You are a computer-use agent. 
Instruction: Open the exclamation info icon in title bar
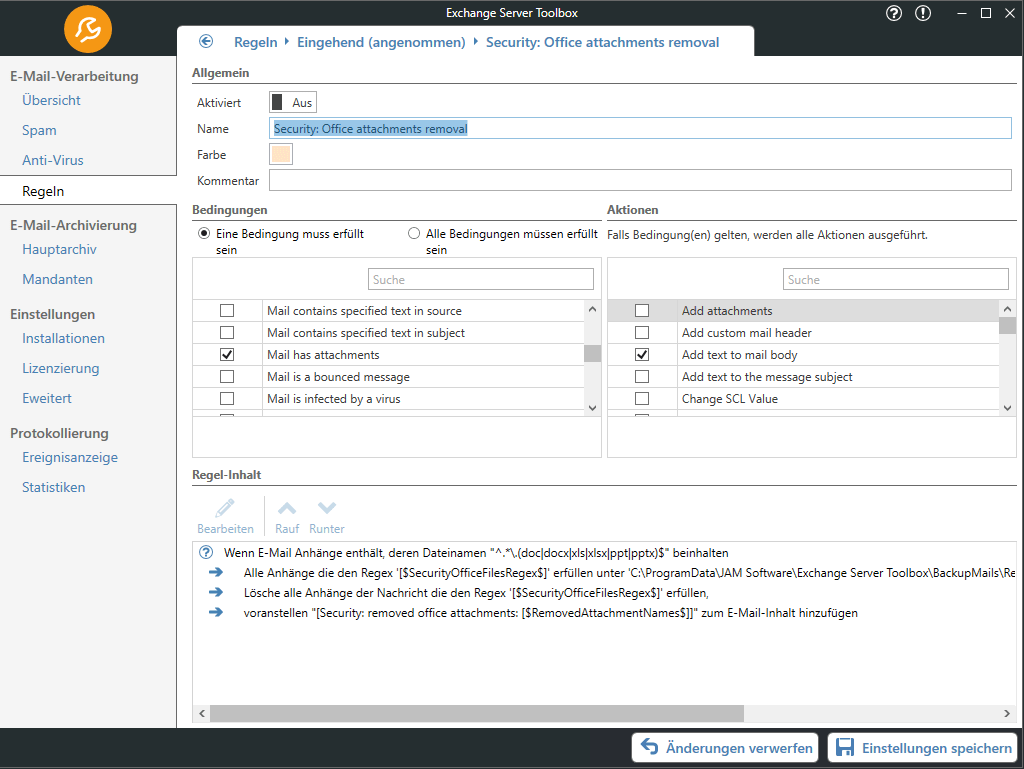pos(923,13)
